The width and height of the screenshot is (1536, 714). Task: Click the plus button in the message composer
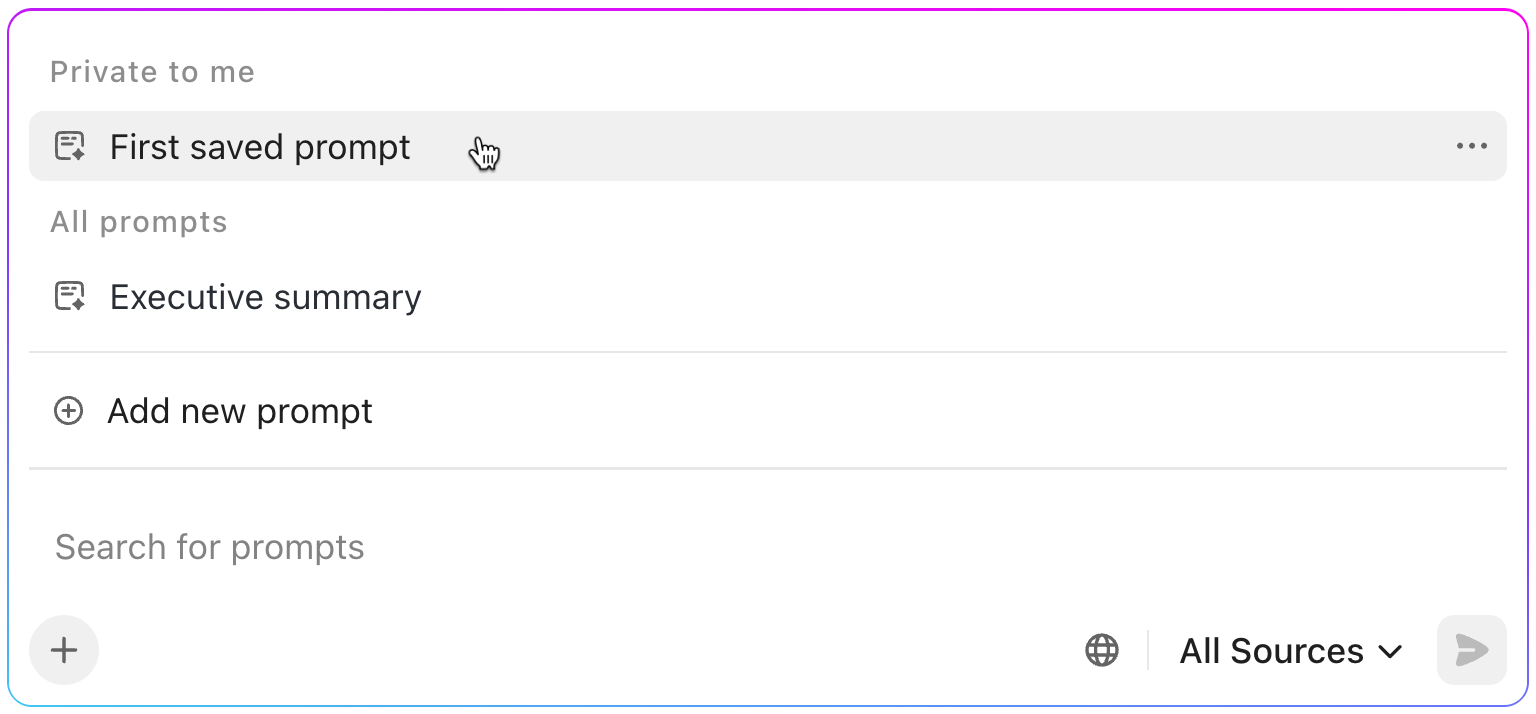[x=64, y=650]
